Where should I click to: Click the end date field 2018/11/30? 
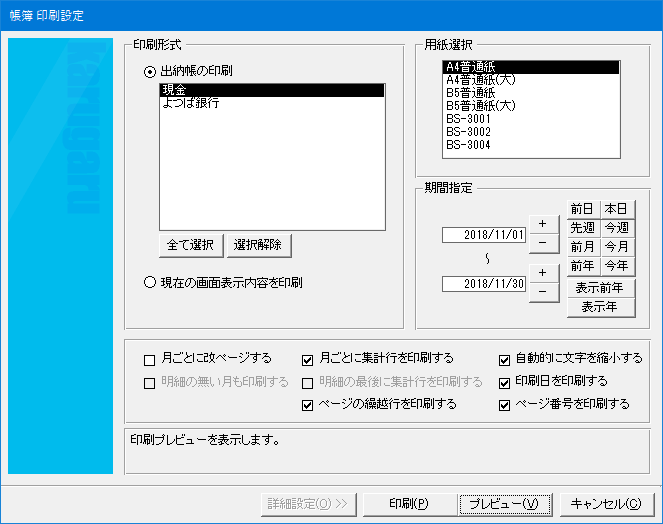coord(484,284)
